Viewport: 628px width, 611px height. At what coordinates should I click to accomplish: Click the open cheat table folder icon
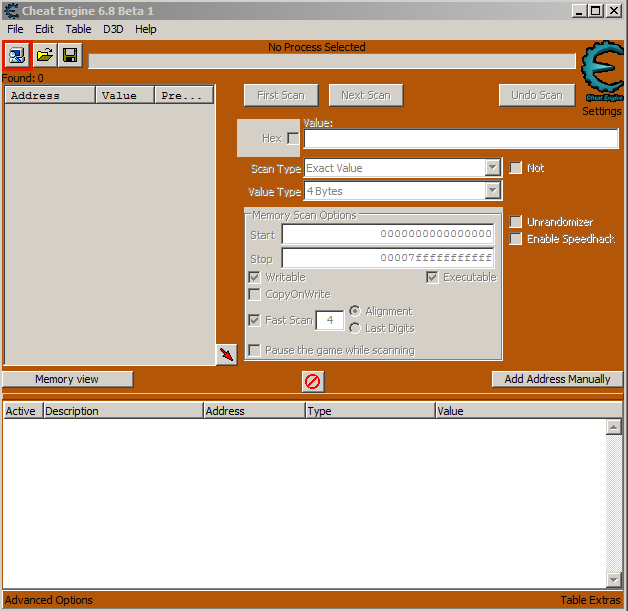pyautogui.click(x=44, y=55)
